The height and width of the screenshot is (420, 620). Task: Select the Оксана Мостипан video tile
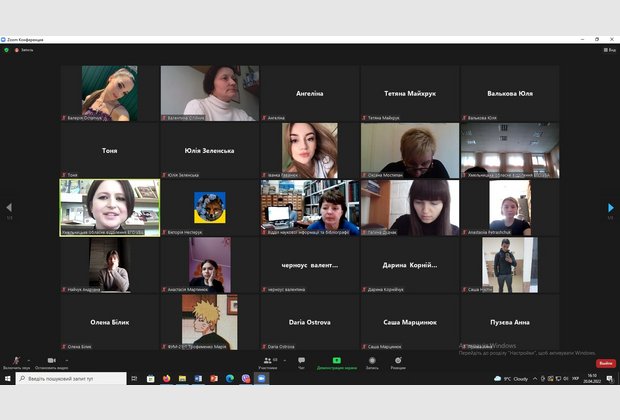[x=410, y=150]
